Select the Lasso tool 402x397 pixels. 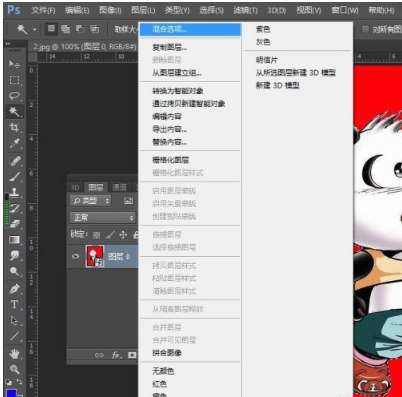(x=14, y=96)
